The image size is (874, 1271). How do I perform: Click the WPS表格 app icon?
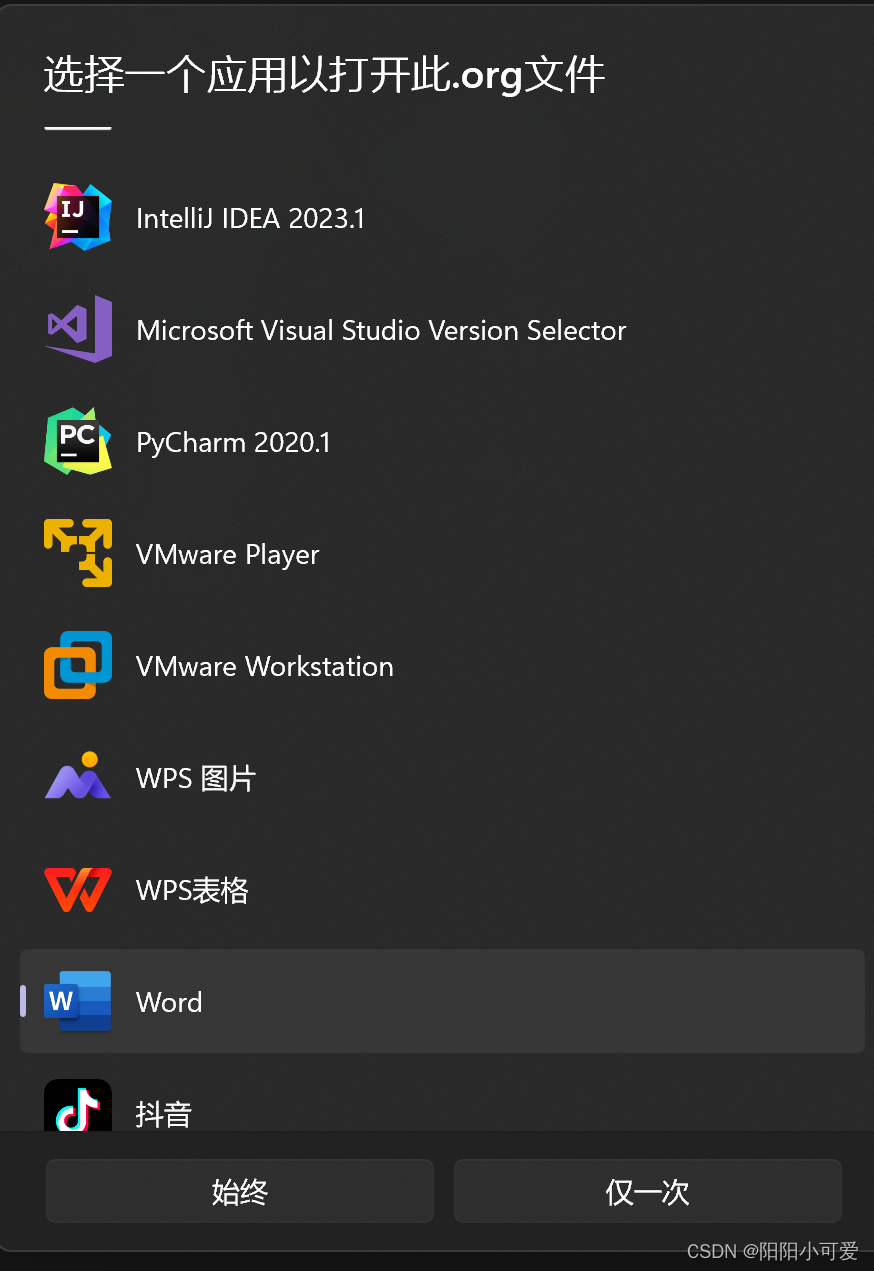coord(78,889)
